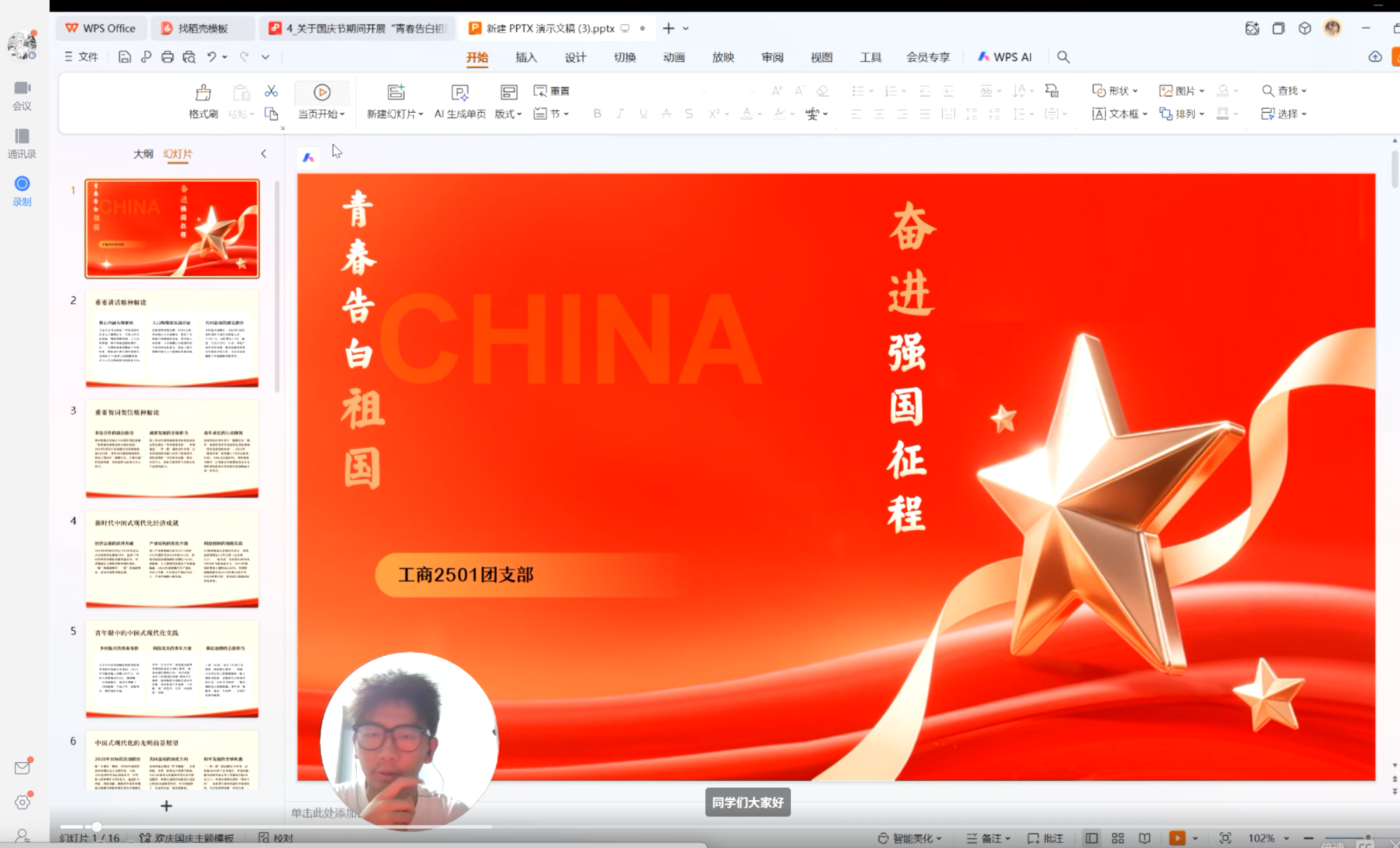The height and width of the screenshot is (848, 1400).
Task: Click the Save icon in quick toolbar
Action: tap(124, 57)
